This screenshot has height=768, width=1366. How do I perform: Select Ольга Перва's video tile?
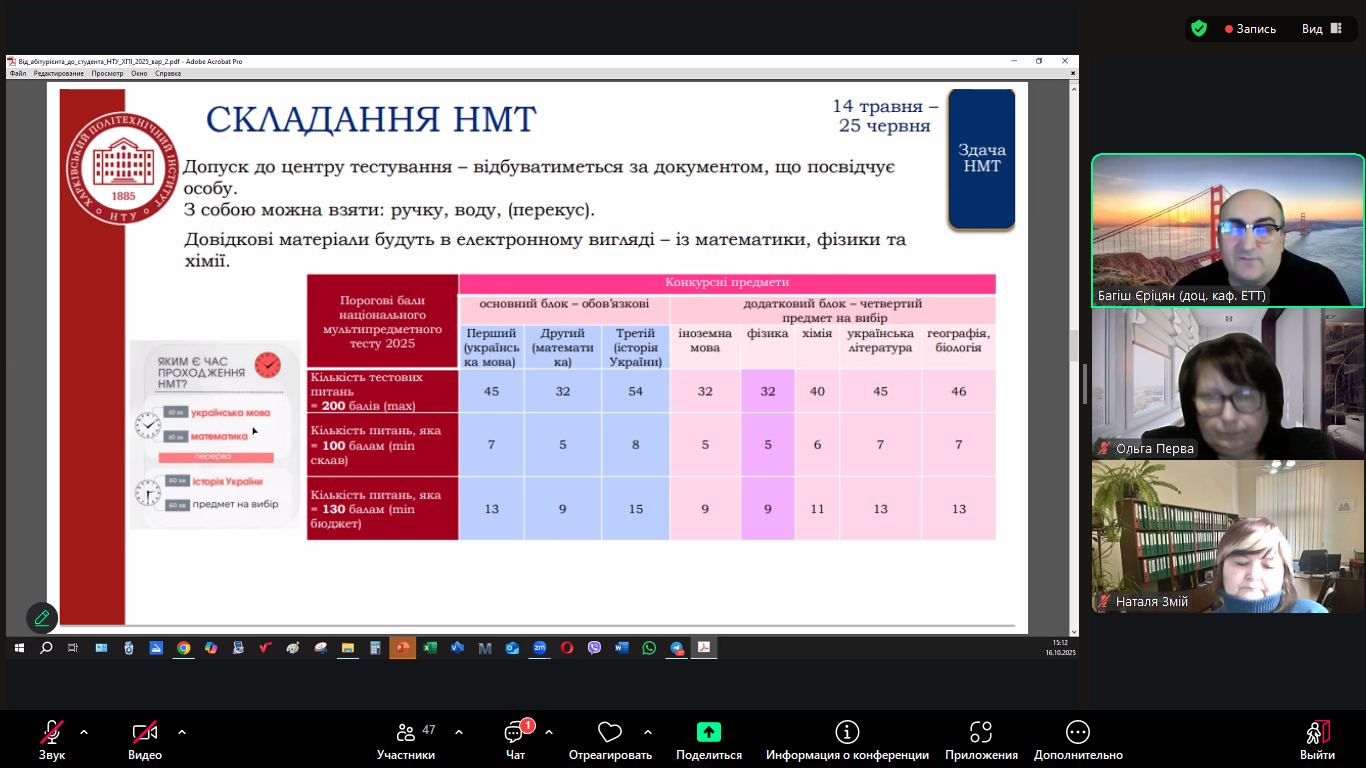1228,384
